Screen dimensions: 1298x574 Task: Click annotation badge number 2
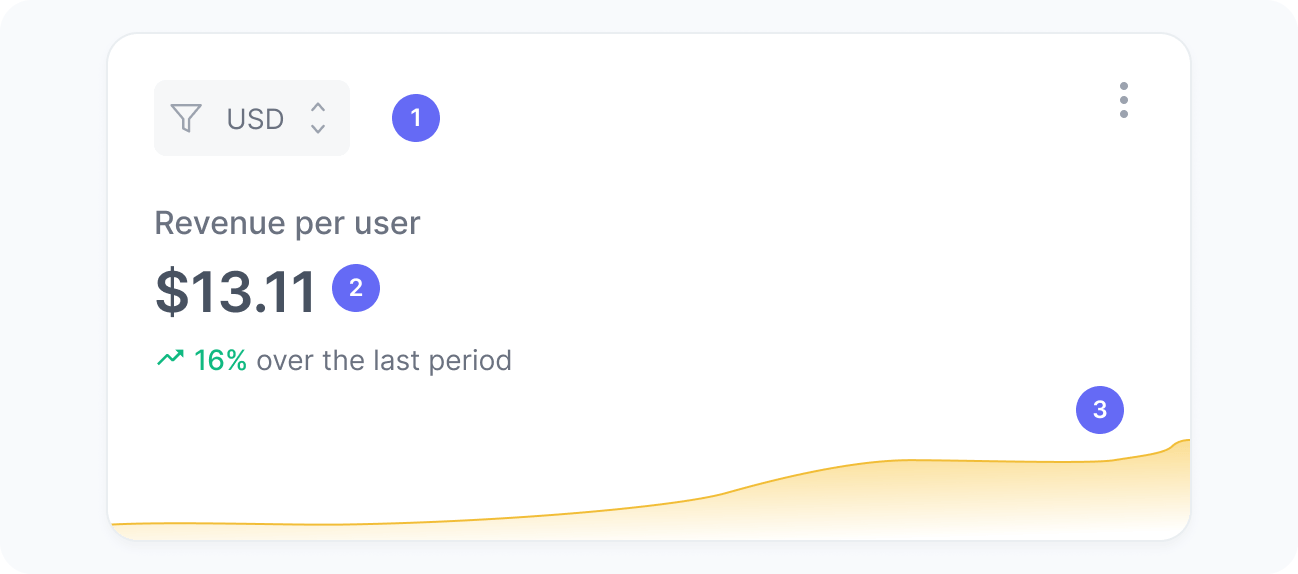(x=356, y=288)
